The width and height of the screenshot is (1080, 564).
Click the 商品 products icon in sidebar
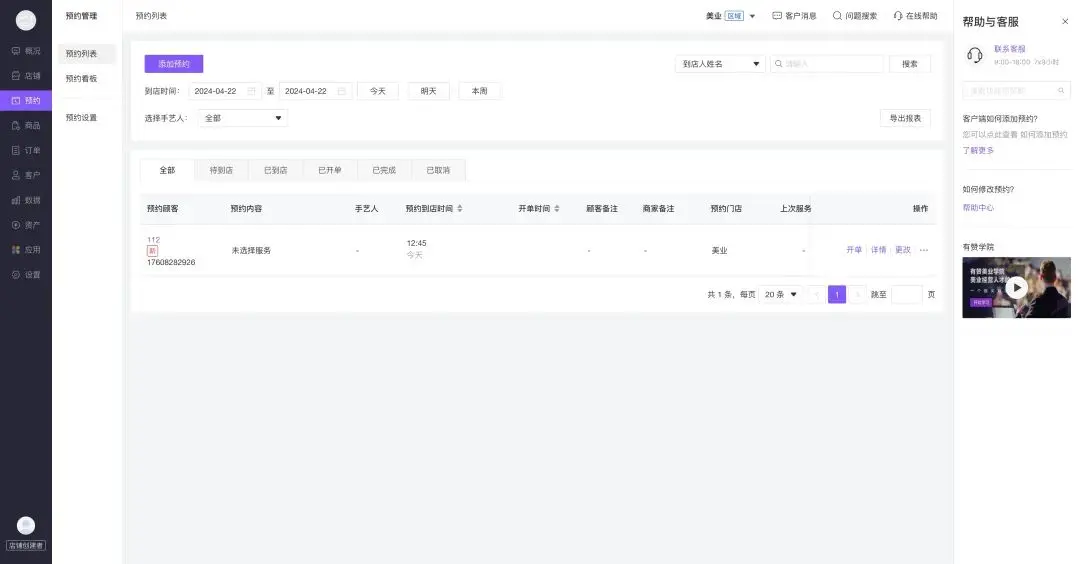coord(16,125)
